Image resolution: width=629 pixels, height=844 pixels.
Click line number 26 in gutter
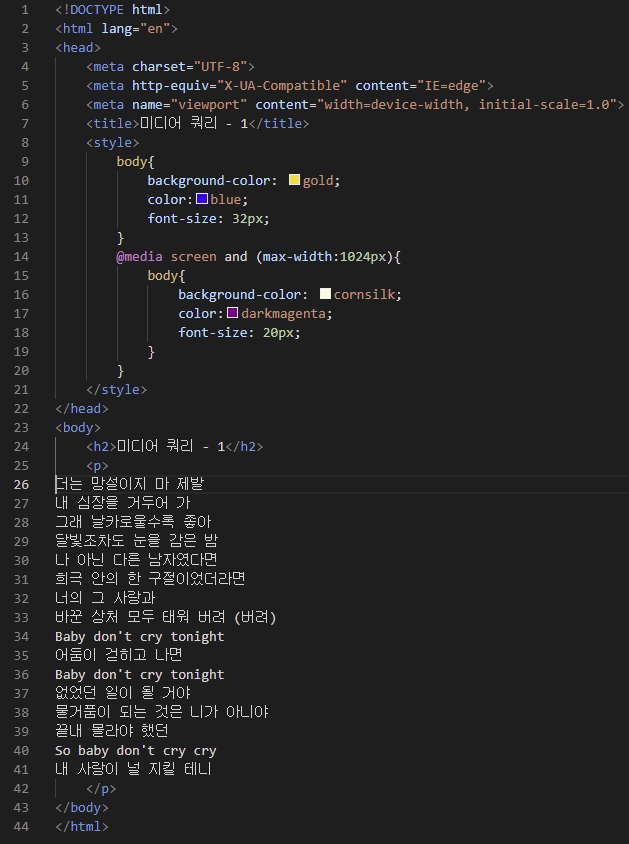point(21,484)
